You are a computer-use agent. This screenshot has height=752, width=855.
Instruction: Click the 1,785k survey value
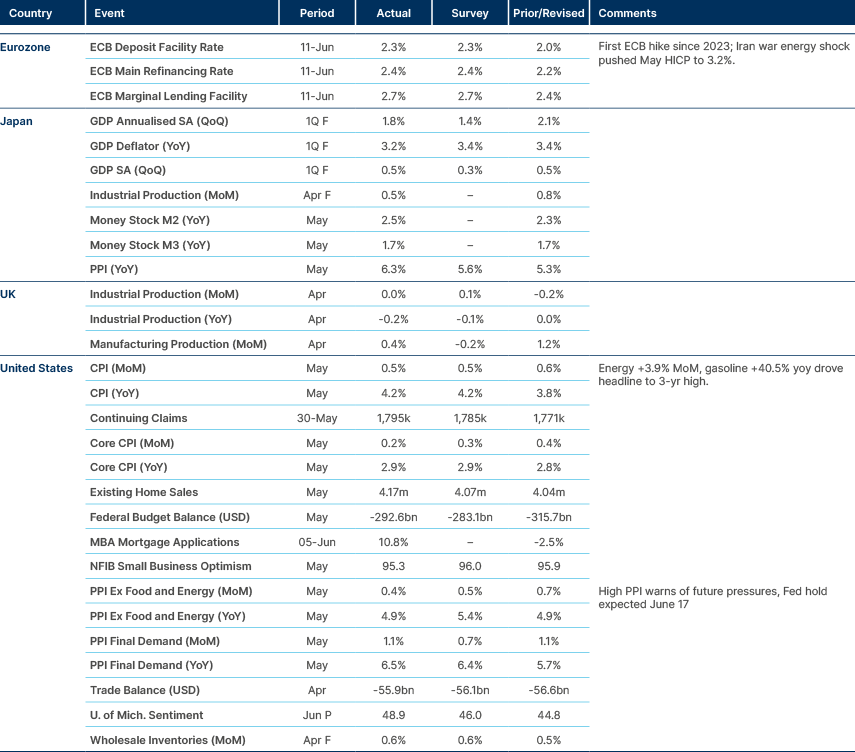coord(469,418)
